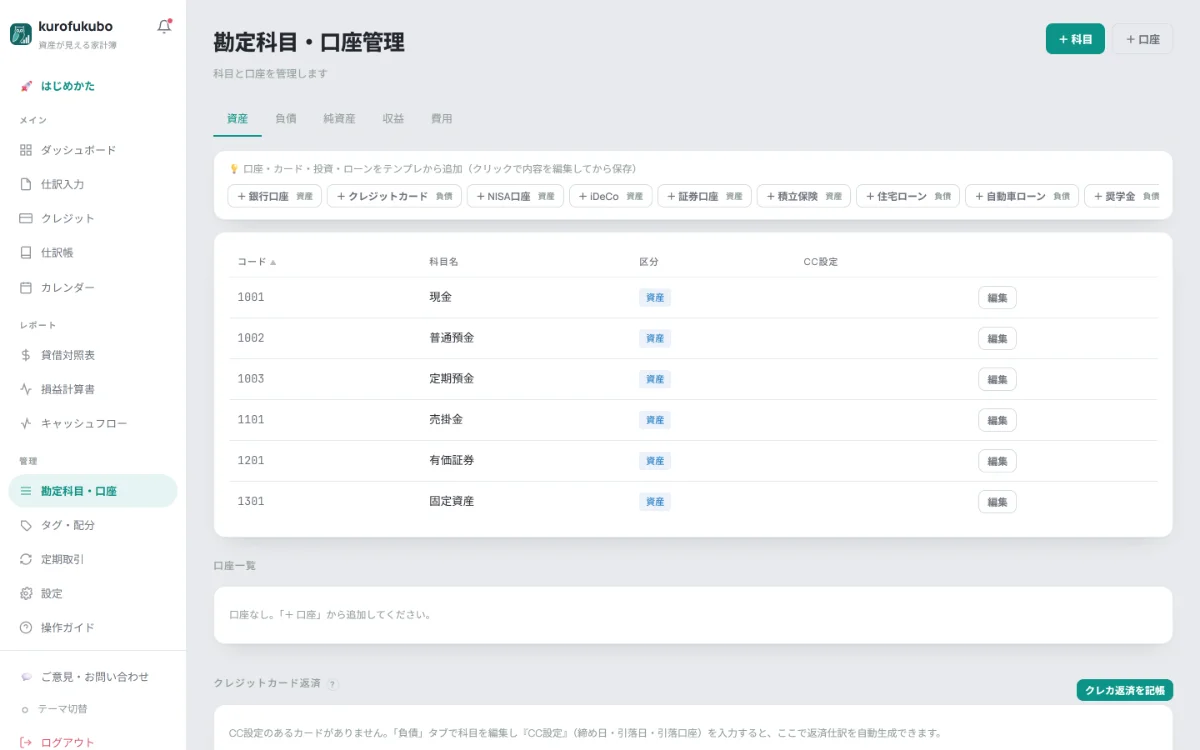Click code 1201 cell
This screenshot has width=1200, height=750.
click(x=251, y=461)
